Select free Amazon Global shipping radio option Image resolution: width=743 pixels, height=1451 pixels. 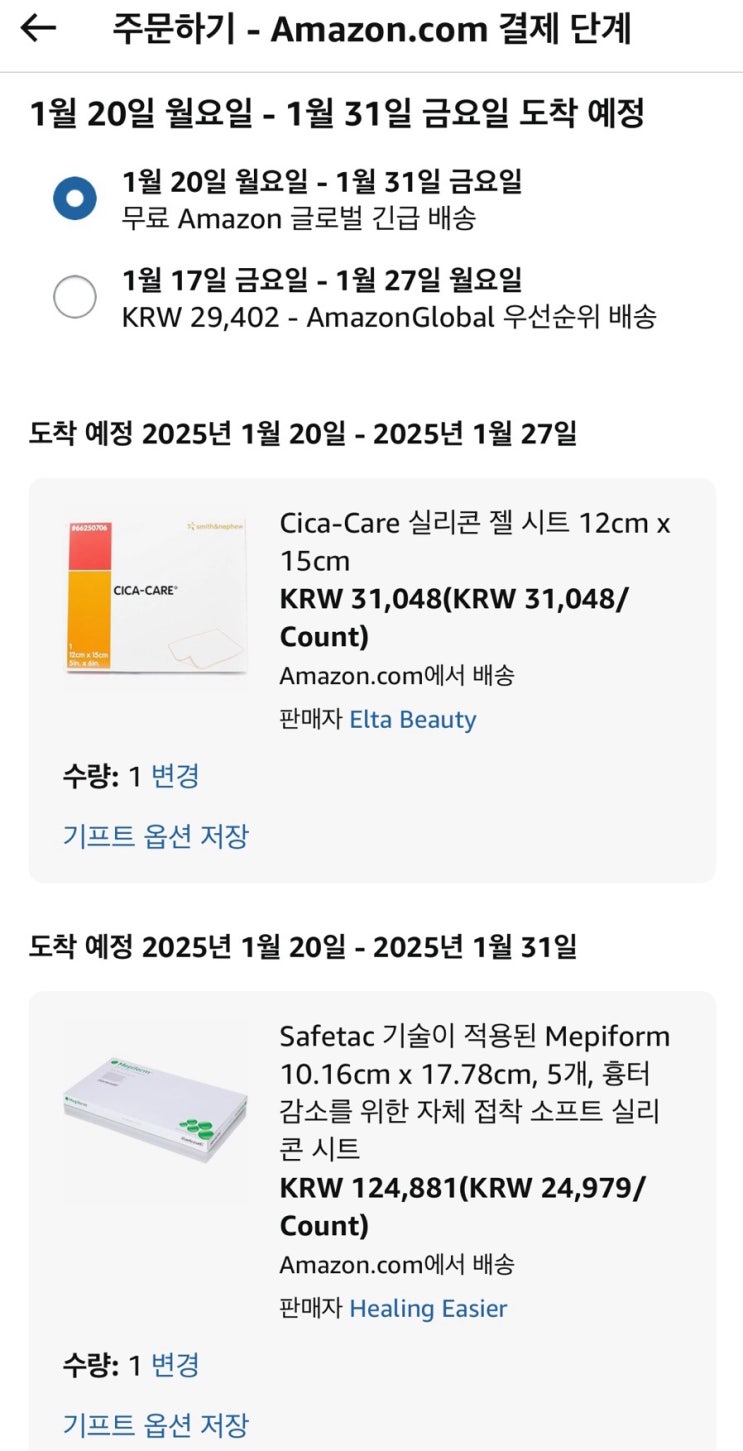[x=75, y=198]
